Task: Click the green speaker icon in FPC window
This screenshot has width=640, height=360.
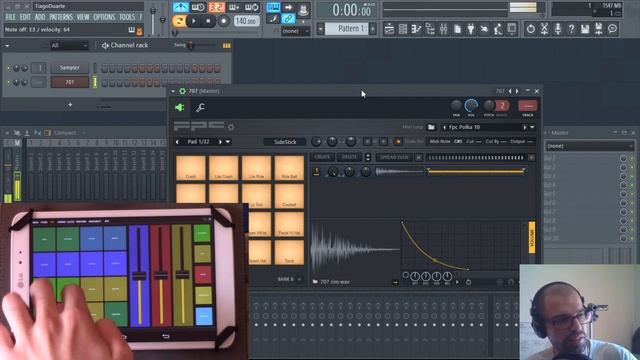Action: click(x=180, y=107)
